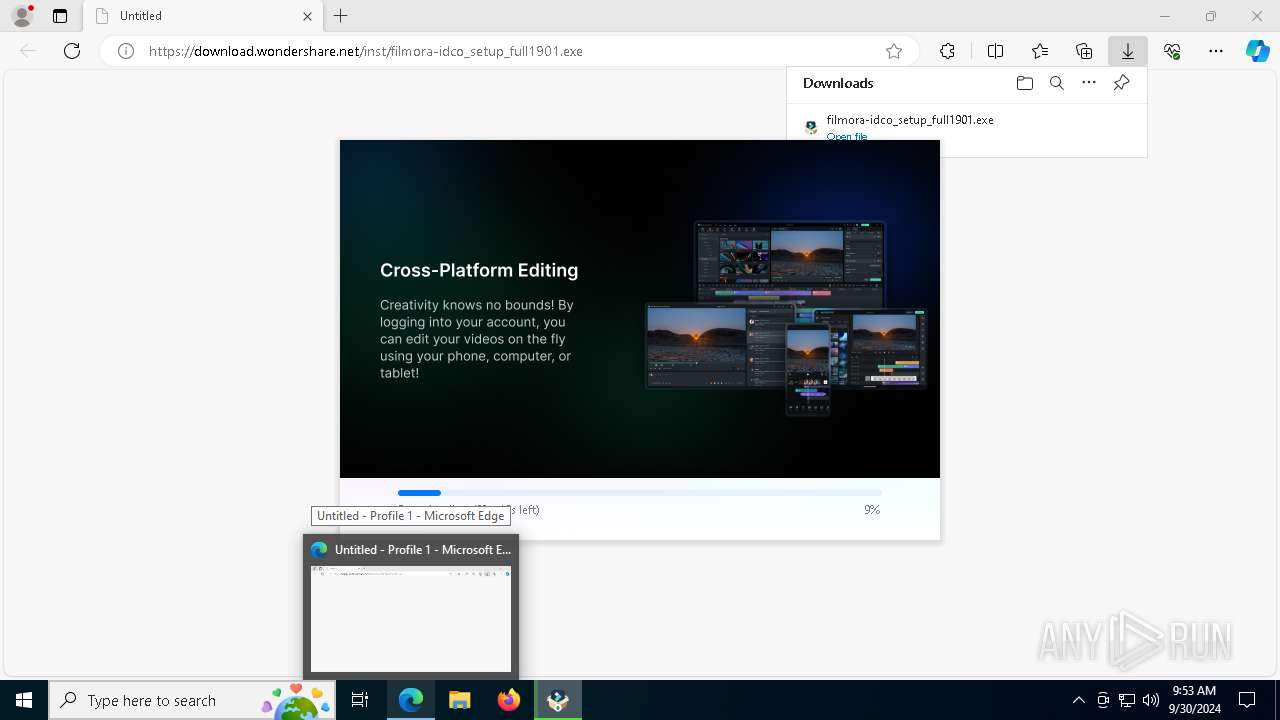Viewport: 1280px width, 720px height.
Task: Toggle the Downloads toolbar button
Action: 1128,51
